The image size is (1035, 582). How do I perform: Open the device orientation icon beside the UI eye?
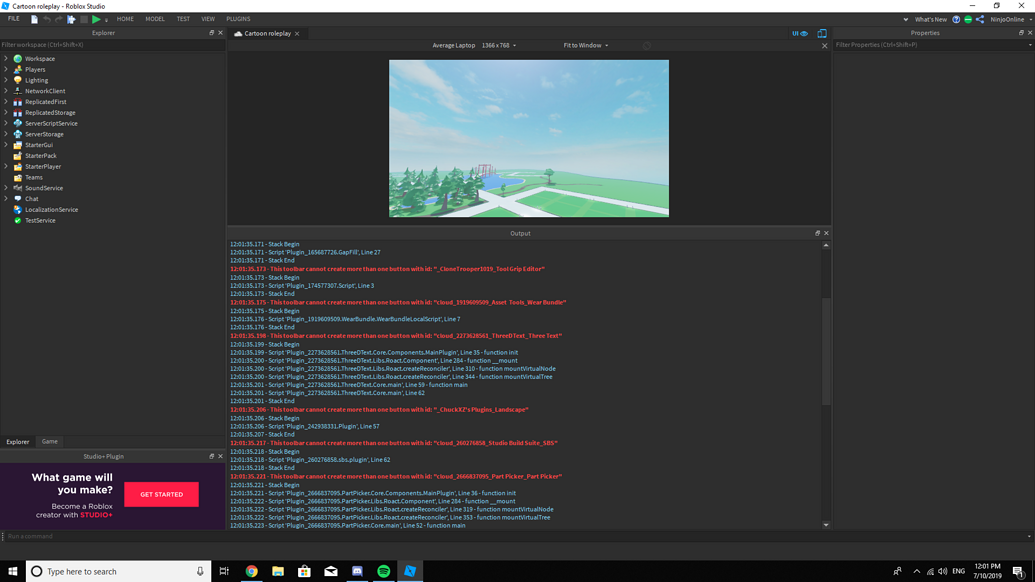tap(821, 33)
